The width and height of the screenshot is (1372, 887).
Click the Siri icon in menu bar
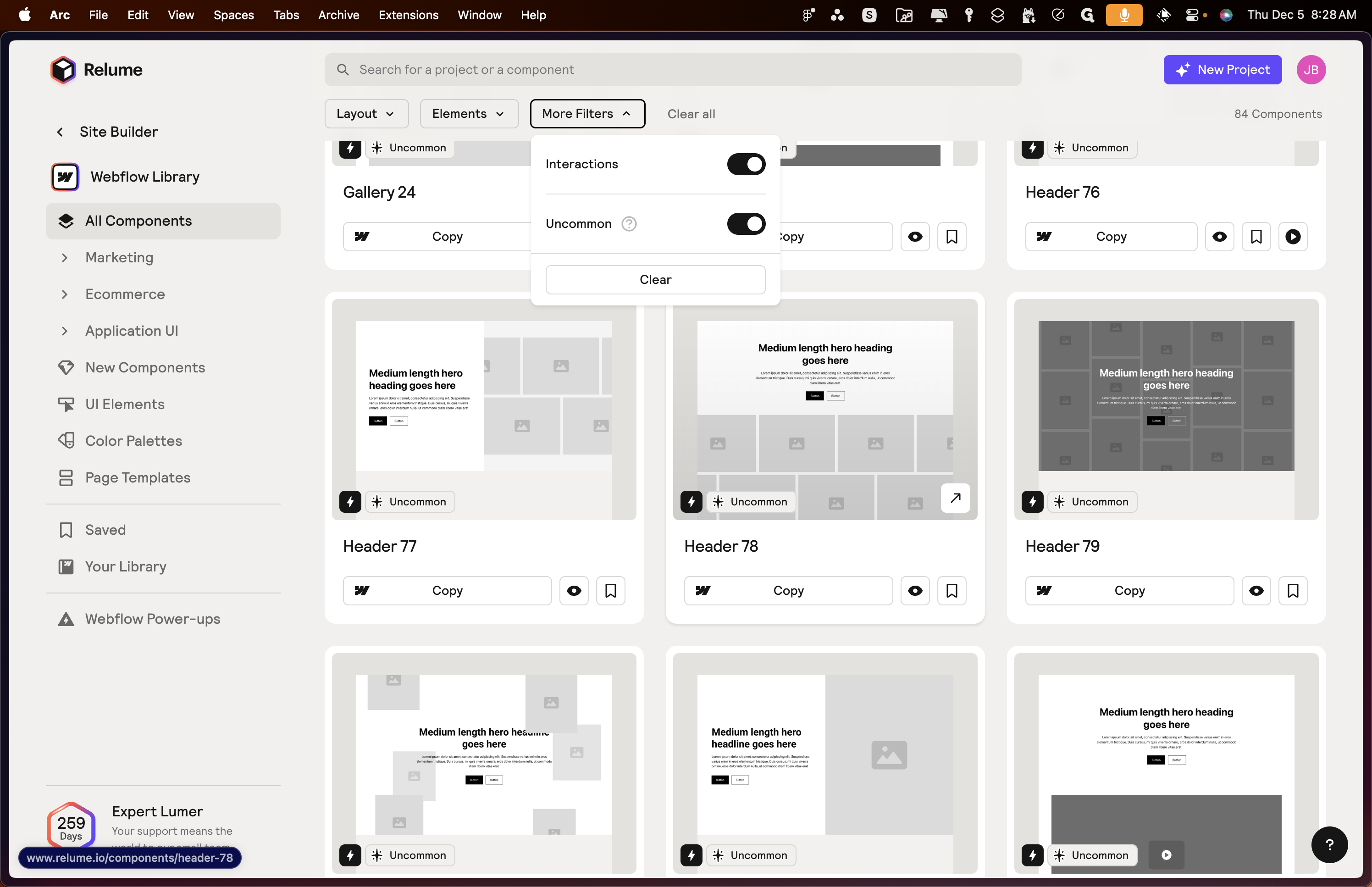tap(1225, 15)
